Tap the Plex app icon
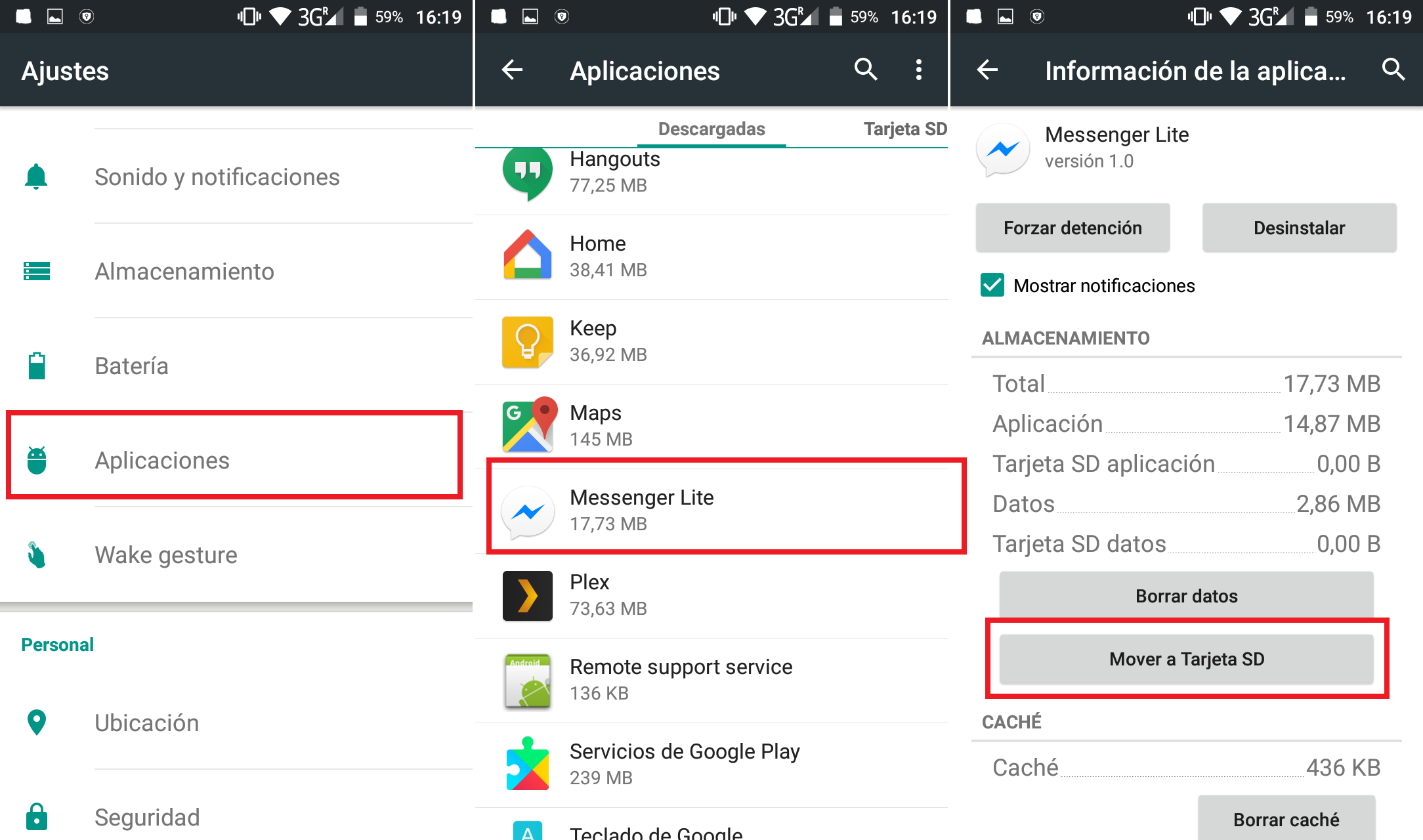1423x840 pixels. (527, 595)
